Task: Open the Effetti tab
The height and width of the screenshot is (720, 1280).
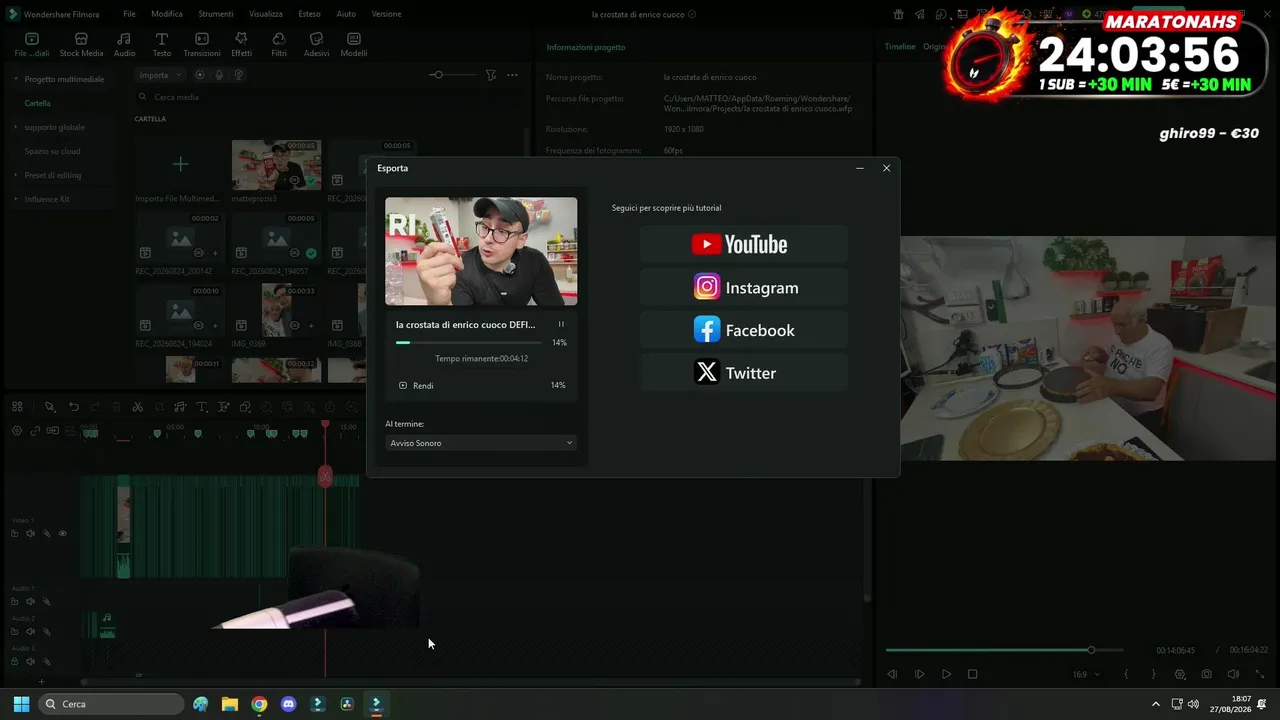Action: [241, 44]
